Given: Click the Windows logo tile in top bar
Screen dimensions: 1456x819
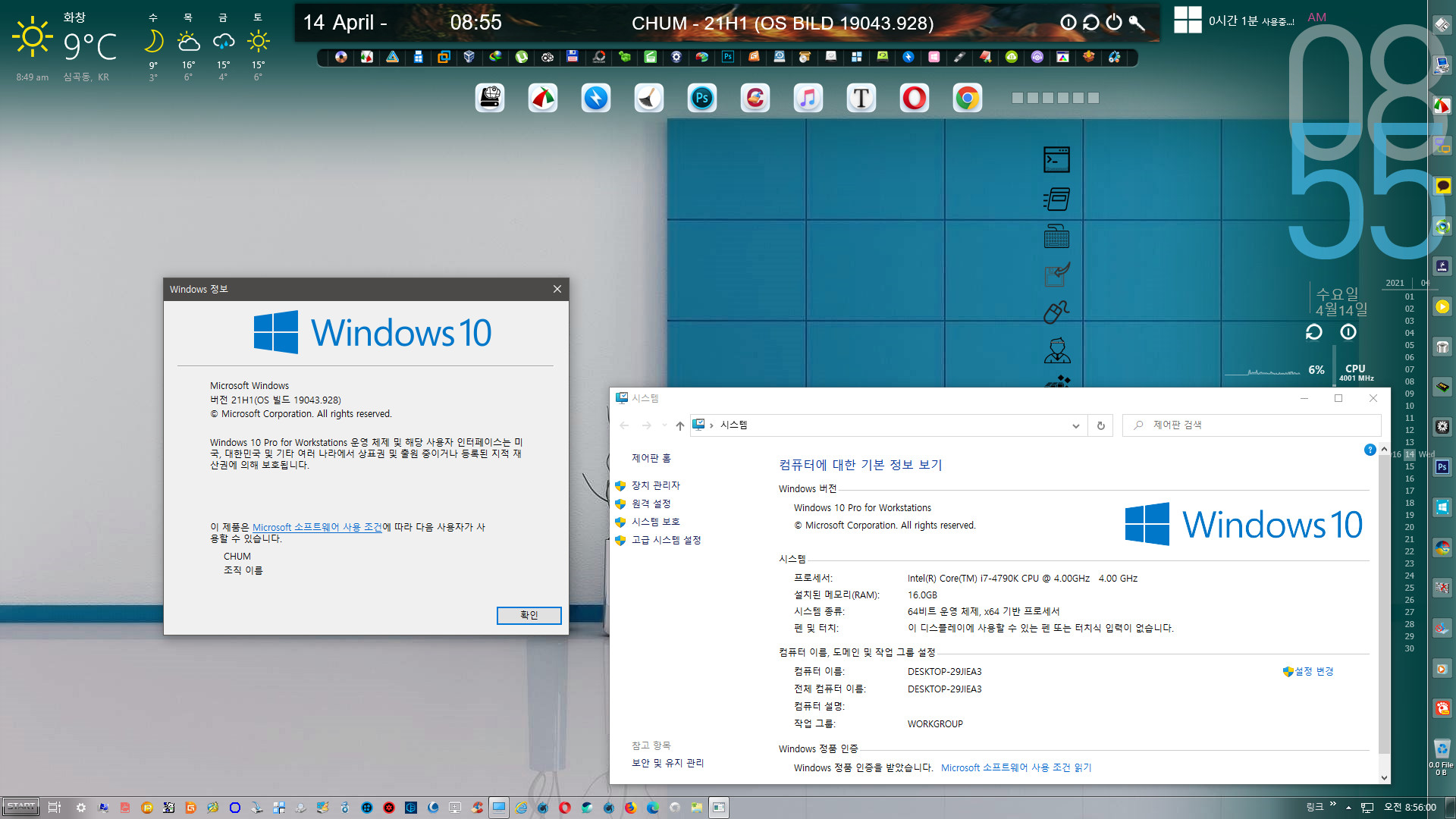Looking at the screenshot, I should click(x=1188, y=20).
